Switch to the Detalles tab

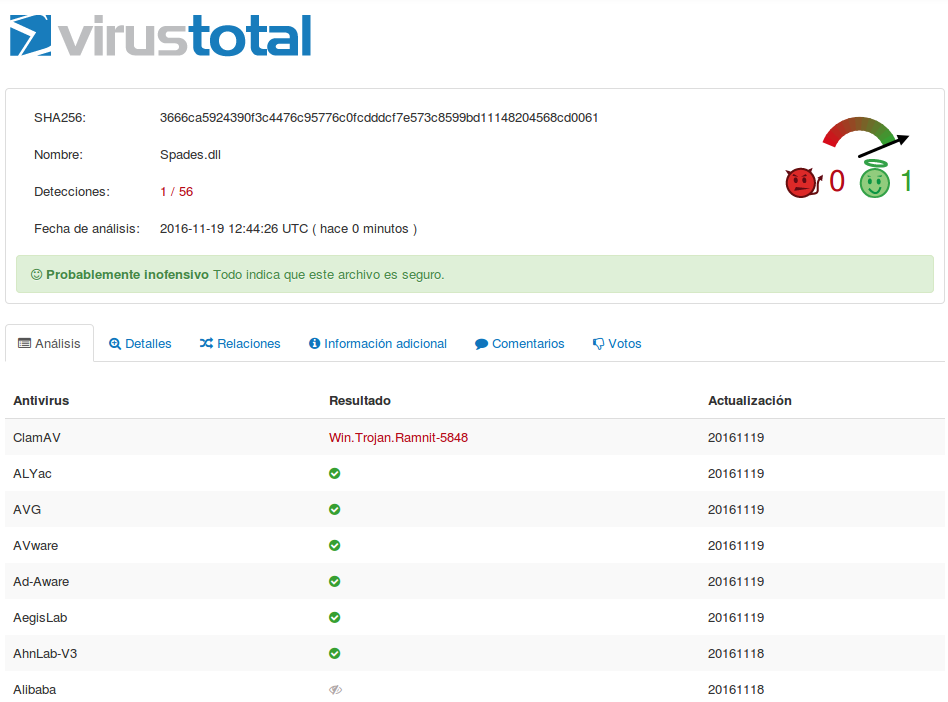(140, 343)
